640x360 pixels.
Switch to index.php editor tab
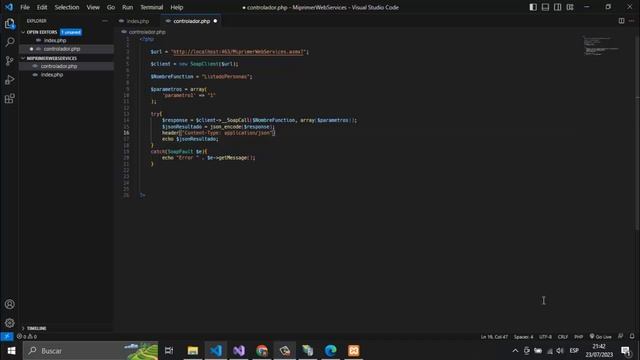(x=138, y=21)
